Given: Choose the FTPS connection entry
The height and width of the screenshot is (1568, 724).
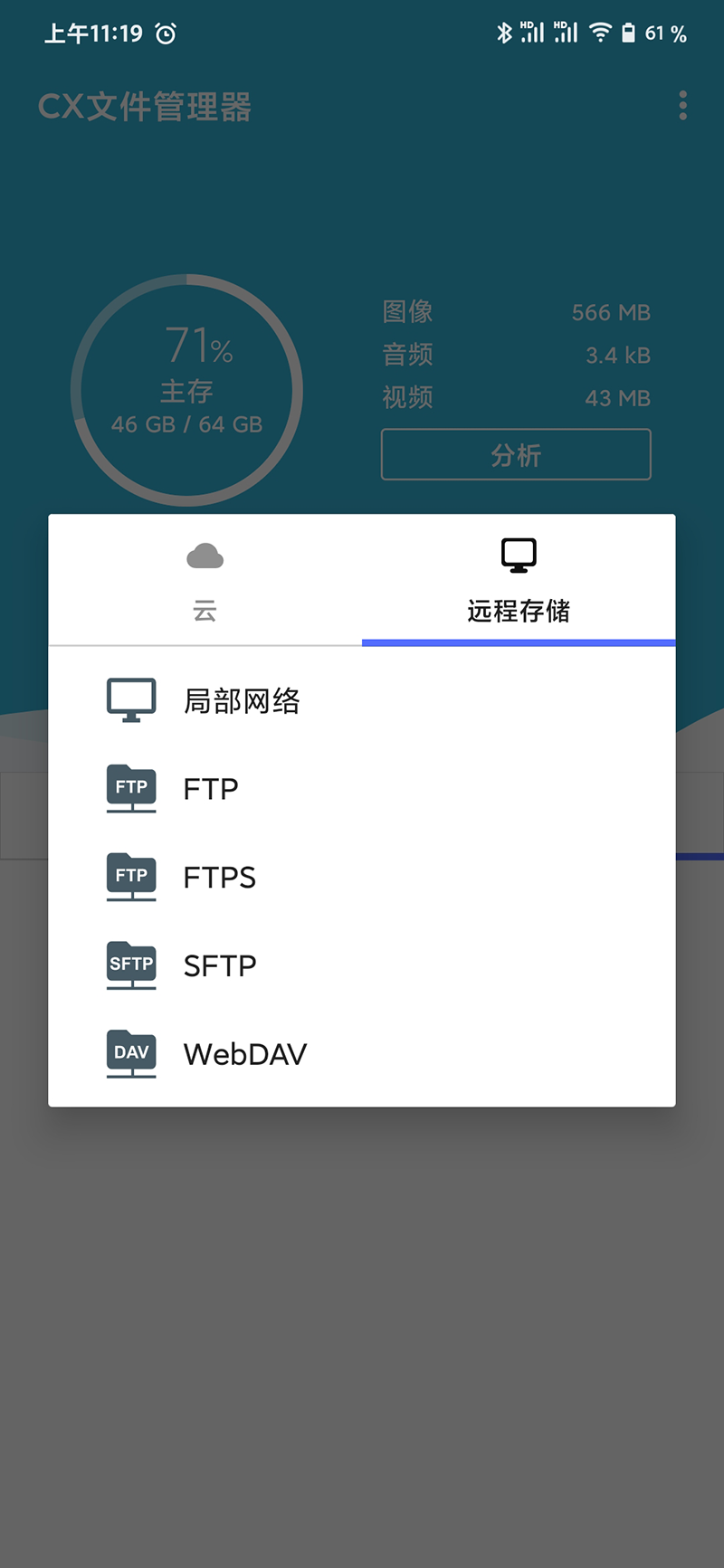Looking at the screenshot, I should [x=362, y=877].
